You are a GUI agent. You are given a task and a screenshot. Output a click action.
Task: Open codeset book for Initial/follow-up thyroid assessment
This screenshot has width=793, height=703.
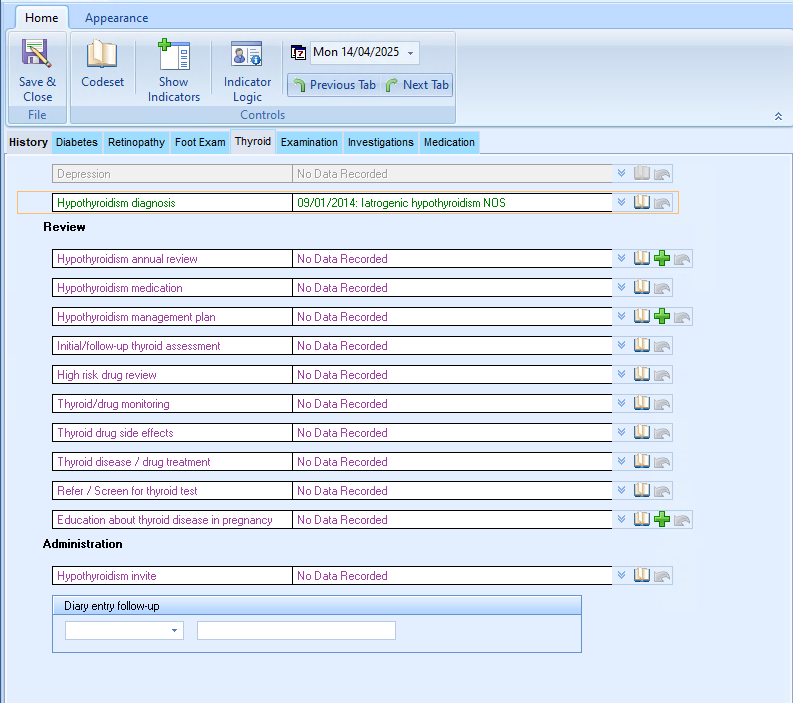tap(642, 345)
